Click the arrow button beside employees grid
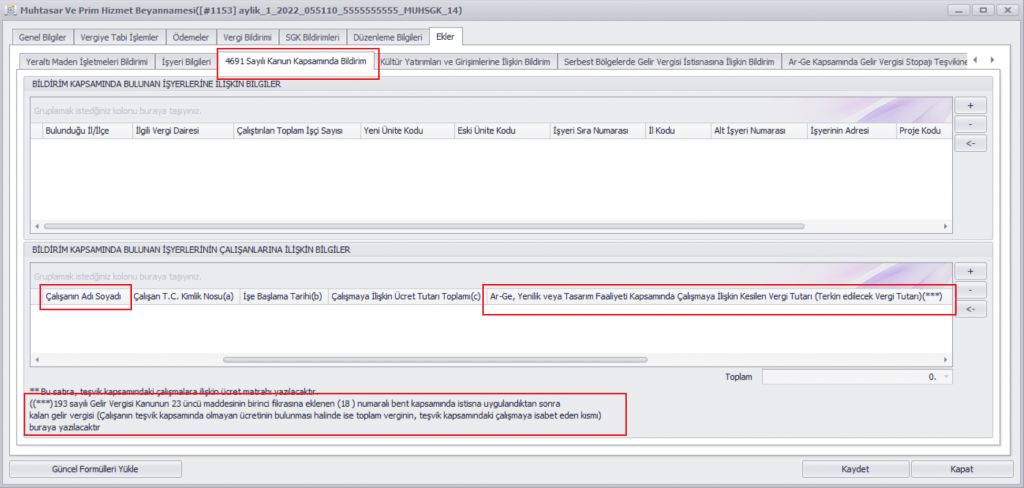 click(x=969, y=309)
